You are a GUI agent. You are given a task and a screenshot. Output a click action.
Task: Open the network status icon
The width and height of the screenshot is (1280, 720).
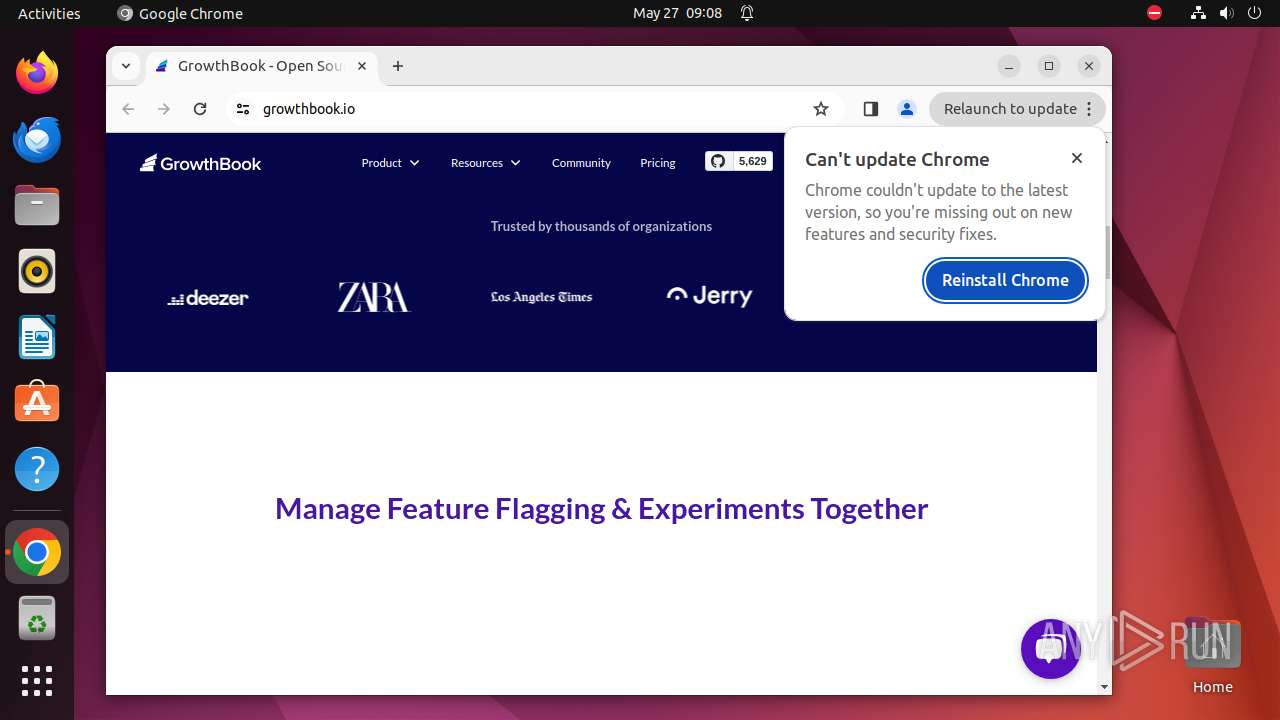pyautogui.click(x=1198, y=13)
